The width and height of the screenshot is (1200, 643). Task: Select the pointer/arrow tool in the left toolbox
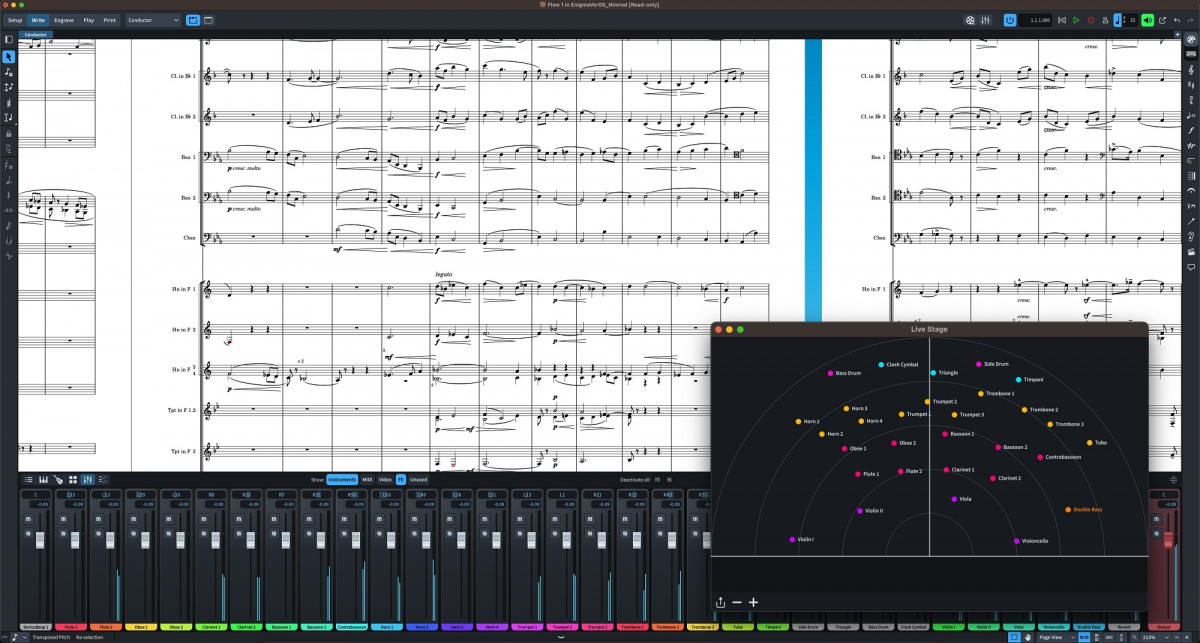point(10,57)
